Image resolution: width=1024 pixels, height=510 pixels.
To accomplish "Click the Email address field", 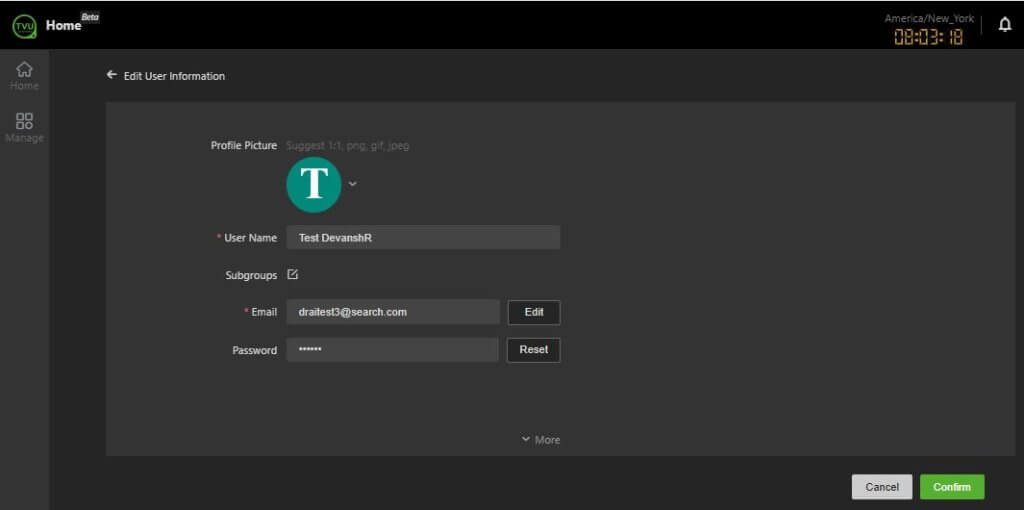I will pos(392,312).
